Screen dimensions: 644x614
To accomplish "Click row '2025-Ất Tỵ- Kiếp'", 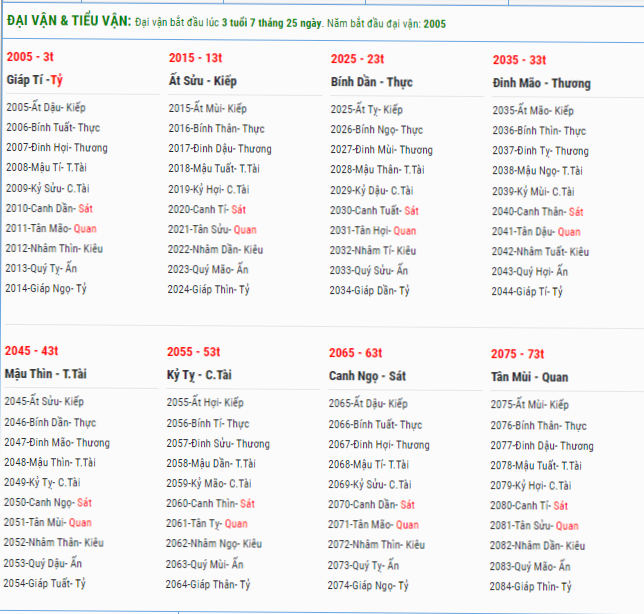I will tap(367, 110).
